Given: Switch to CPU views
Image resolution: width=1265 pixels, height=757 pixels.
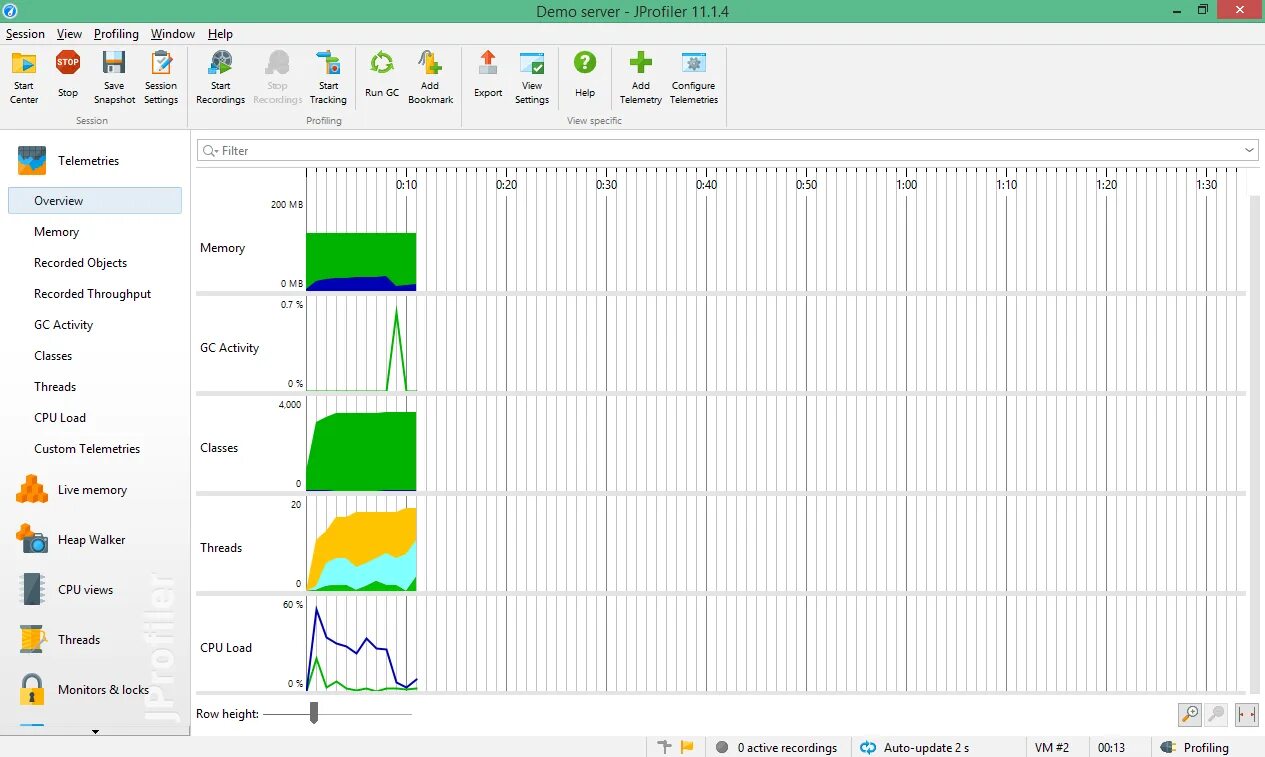Looking at the screenshot, I should pos(88,589).
